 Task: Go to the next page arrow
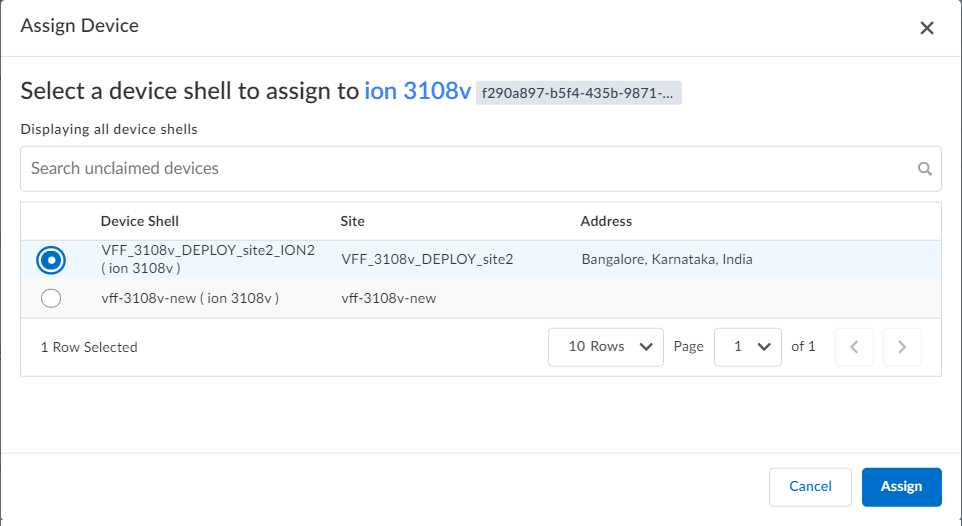(902, 347)
